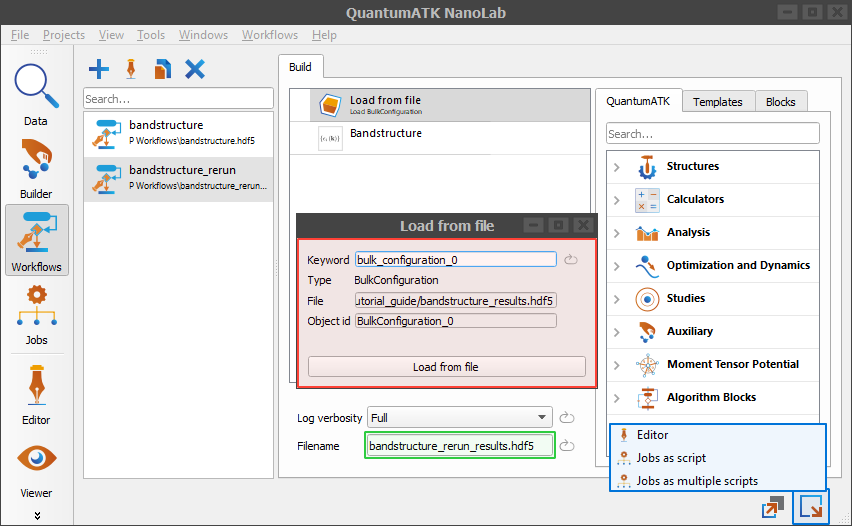Expand the Algorithm Blocks node
The width and height of the screenshot is (852, 526).
click(617, 398)
